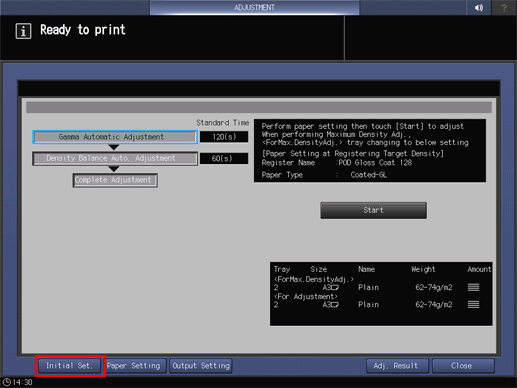Open Output Setting

[201, 366]
